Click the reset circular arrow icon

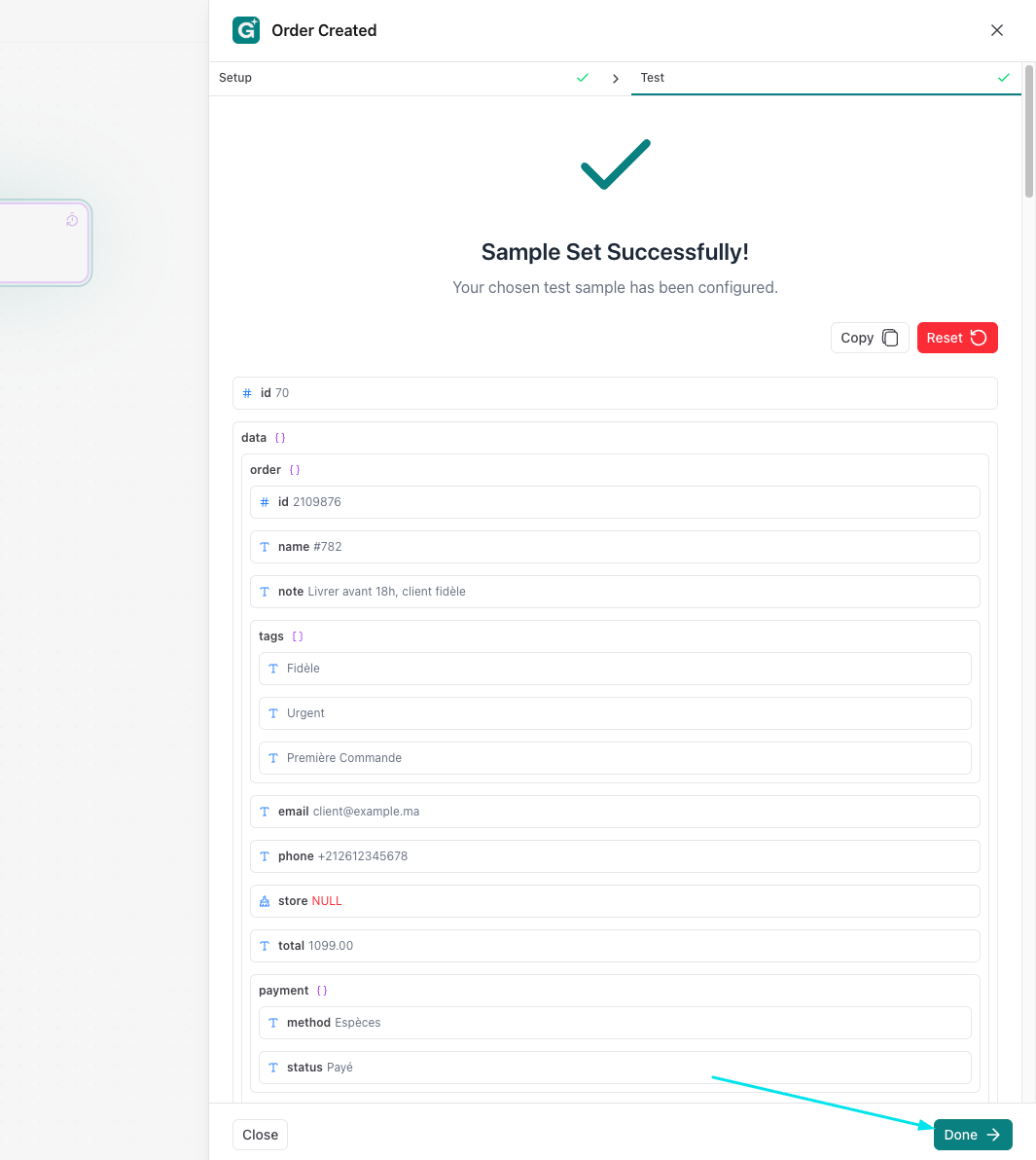pyautogui.click(x=979, y=338)
